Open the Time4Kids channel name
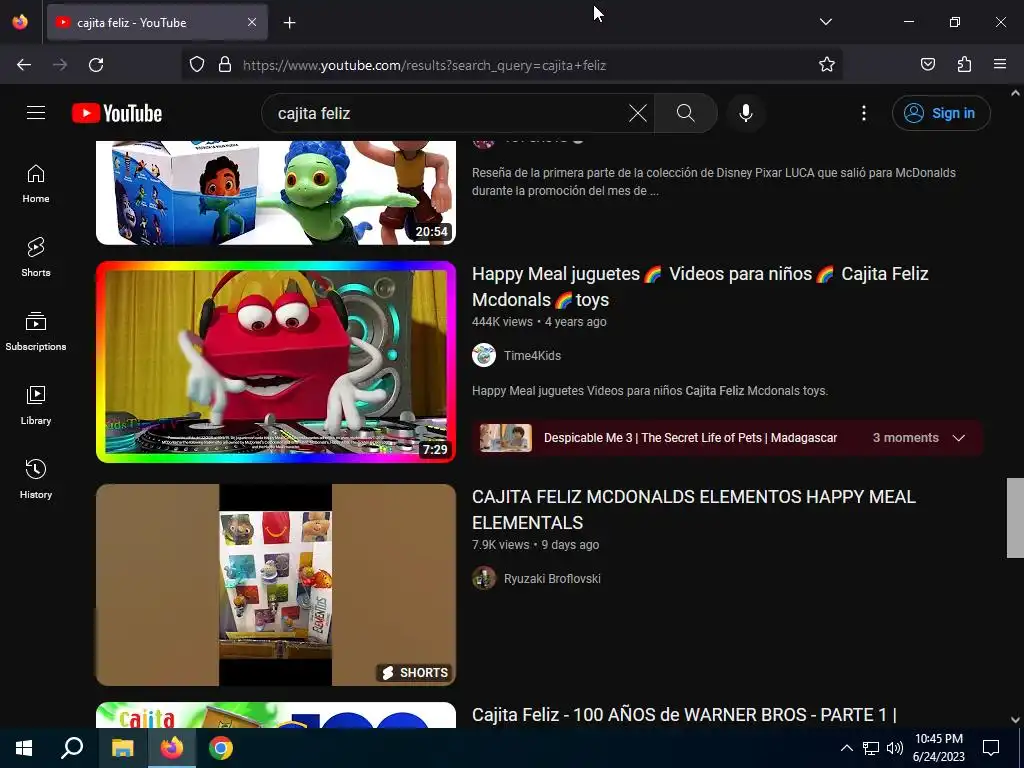The width and height of the screenshot is (1024, 768). (532, 356)
